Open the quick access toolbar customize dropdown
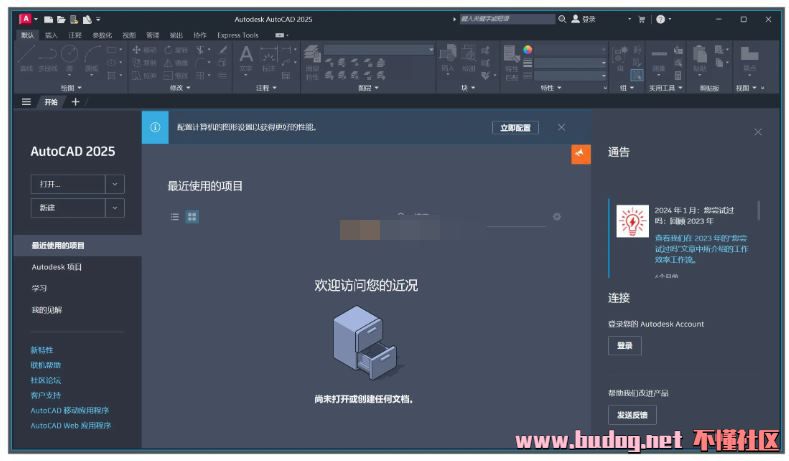 click(x=98, y=20)
